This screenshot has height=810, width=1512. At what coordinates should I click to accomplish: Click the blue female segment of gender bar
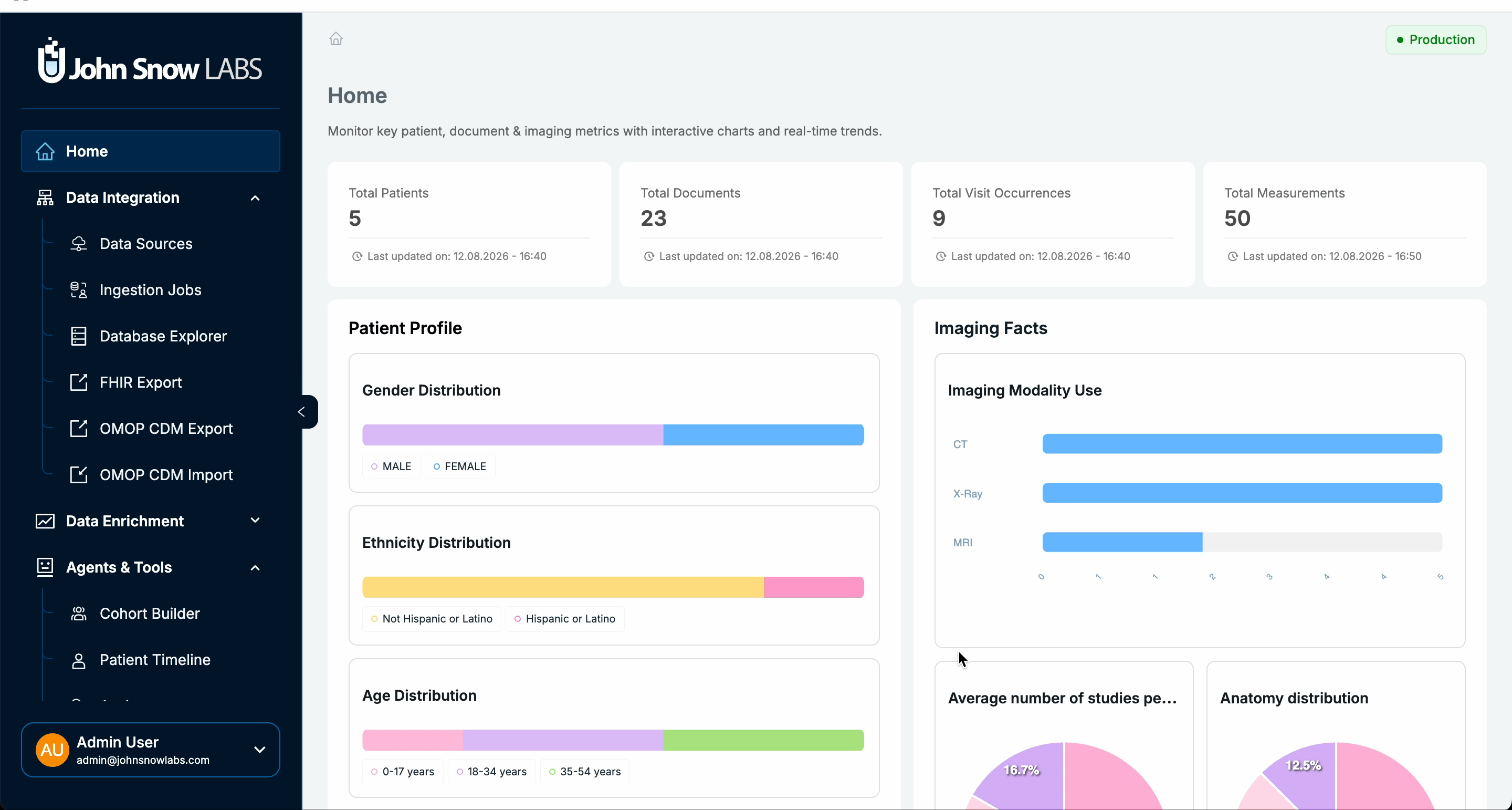(764, 435)
